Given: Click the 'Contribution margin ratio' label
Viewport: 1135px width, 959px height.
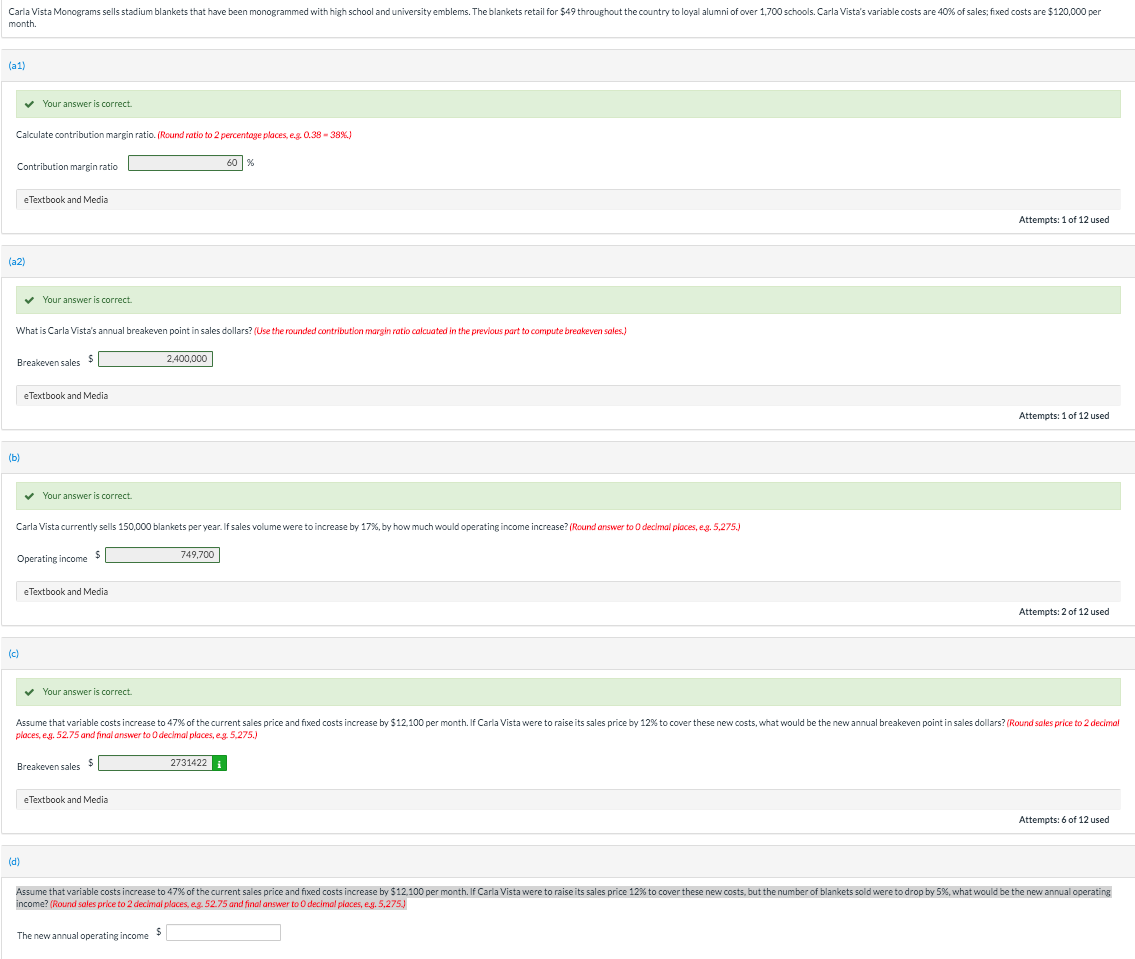Looking at the screenshot, I should pos(67,167).
